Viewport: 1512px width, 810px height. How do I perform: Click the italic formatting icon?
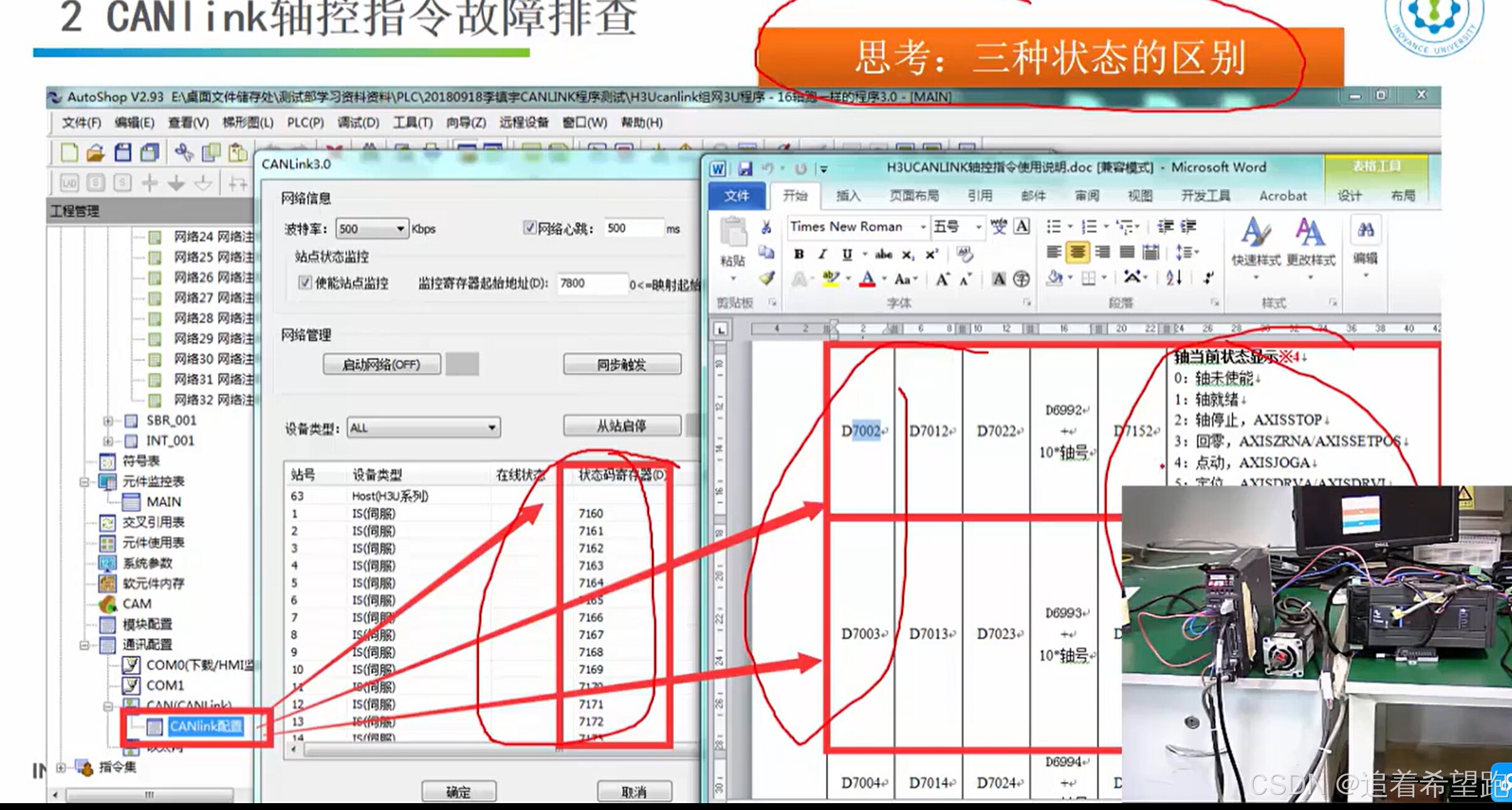pos(822,254)
